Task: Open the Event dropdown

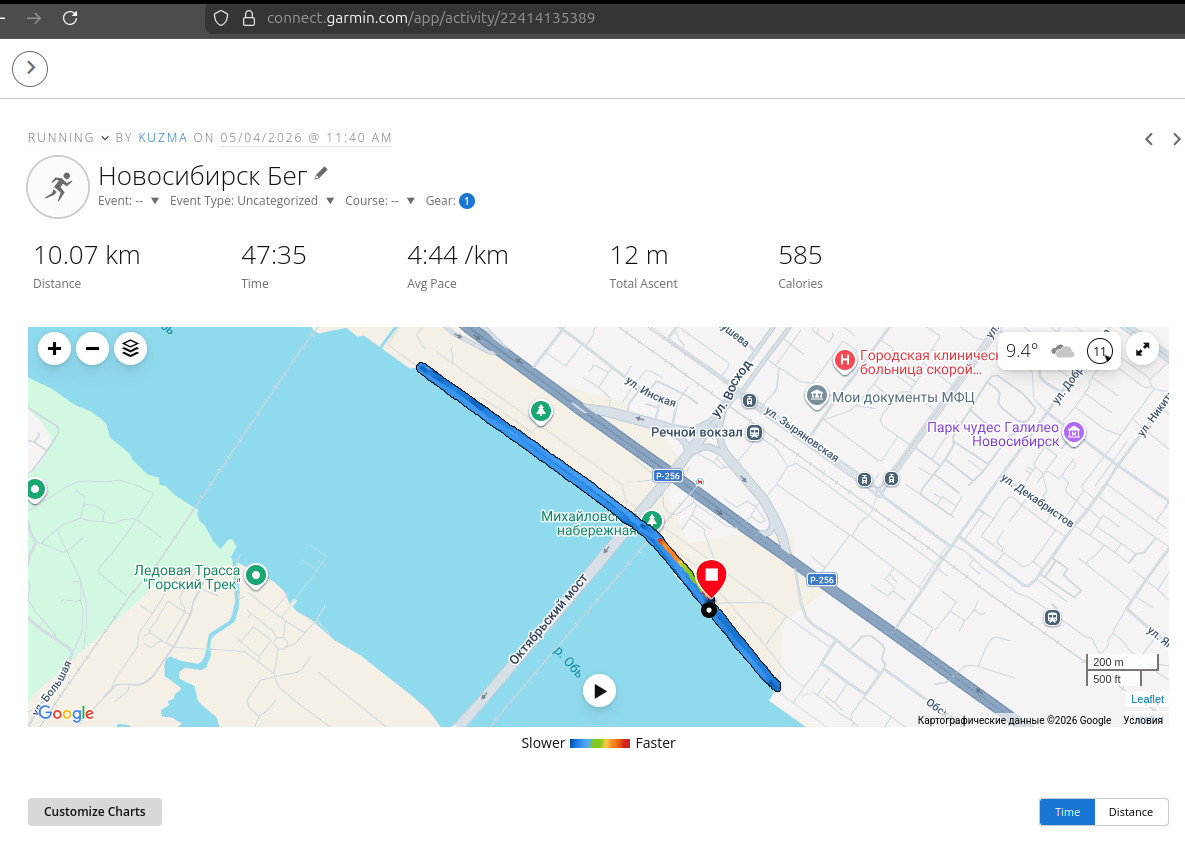Action: point(128,200)
